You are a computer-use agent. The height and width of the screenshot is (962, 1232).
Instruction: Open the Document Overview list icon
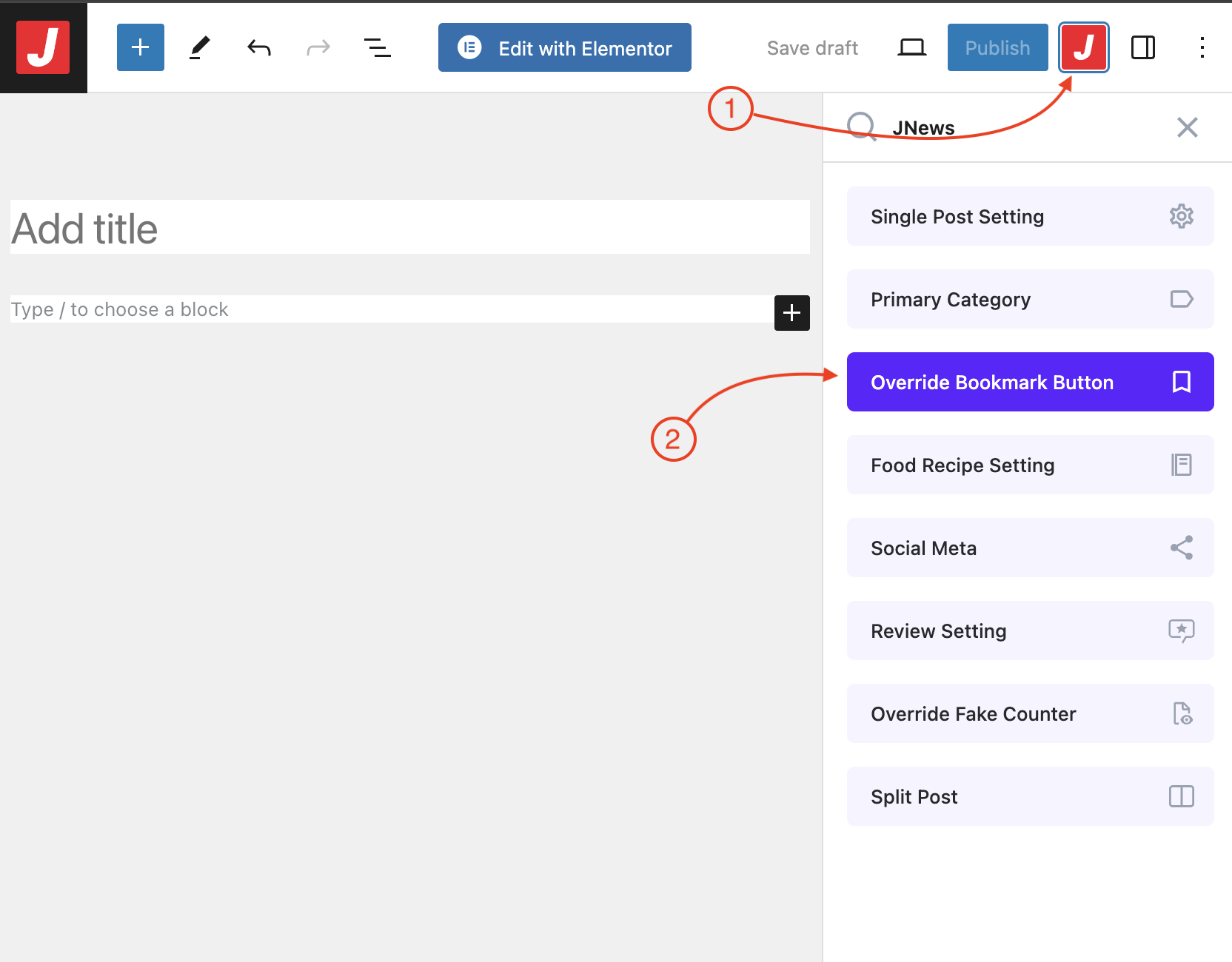377,47
